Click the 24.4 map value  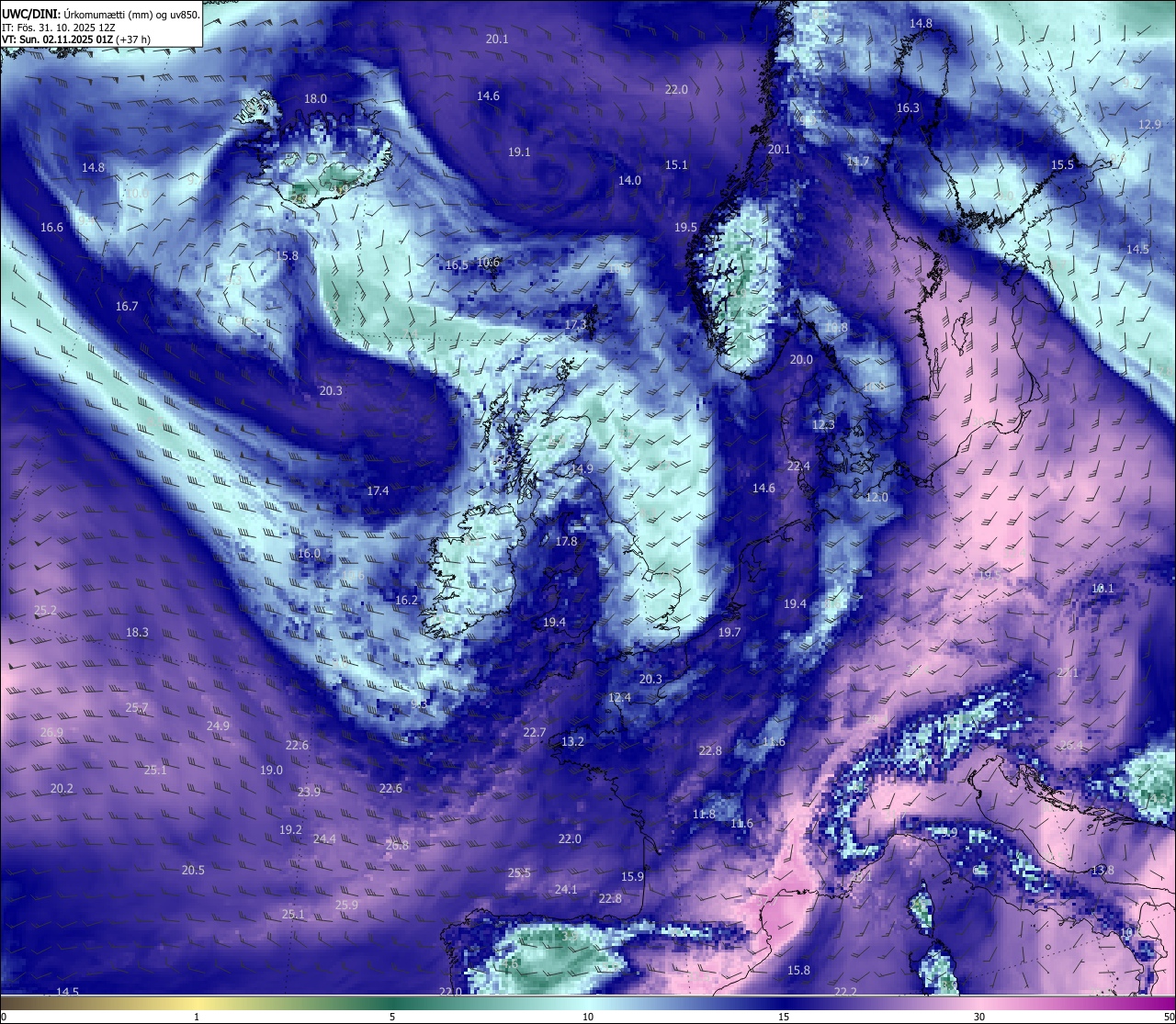click(x=324, y=838)
